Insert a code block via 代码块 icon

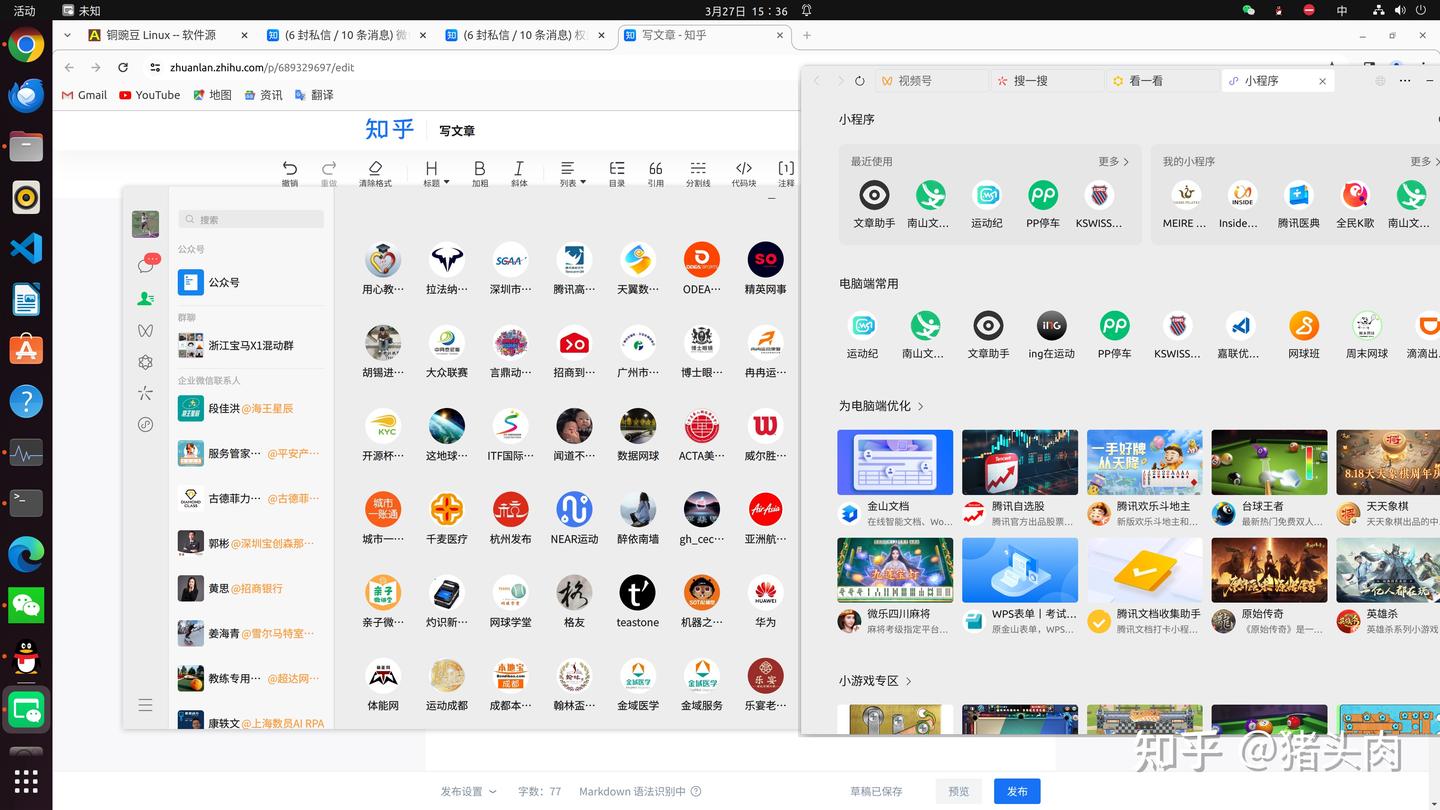[x=744, y=169]
